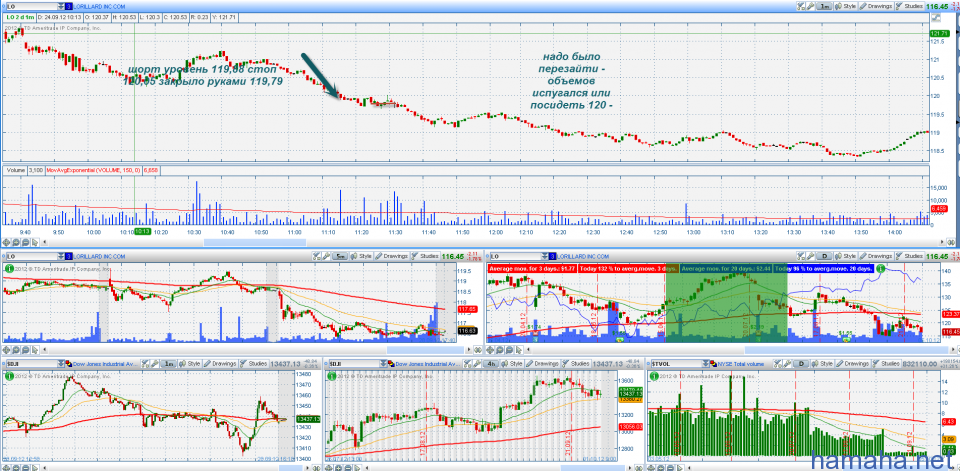Click zoom in icon below top chart
This screenshot has width=960, height=471.
pos(16,243)
